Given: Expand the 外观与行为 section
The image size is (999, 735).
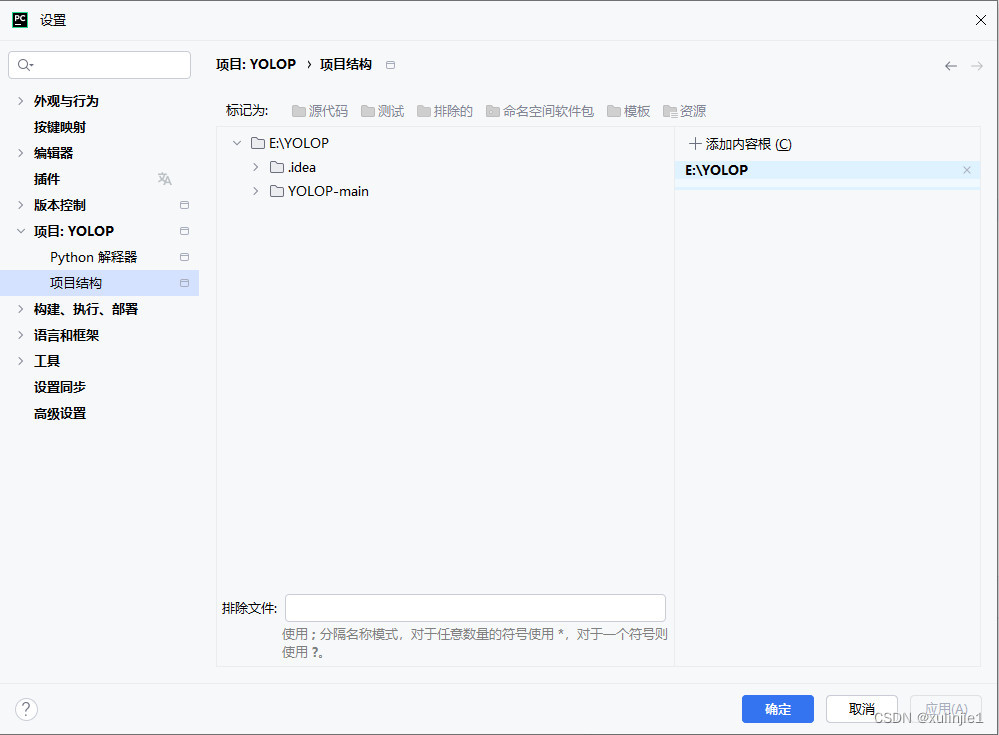Looking at the screenshot, I should [20, 101].
